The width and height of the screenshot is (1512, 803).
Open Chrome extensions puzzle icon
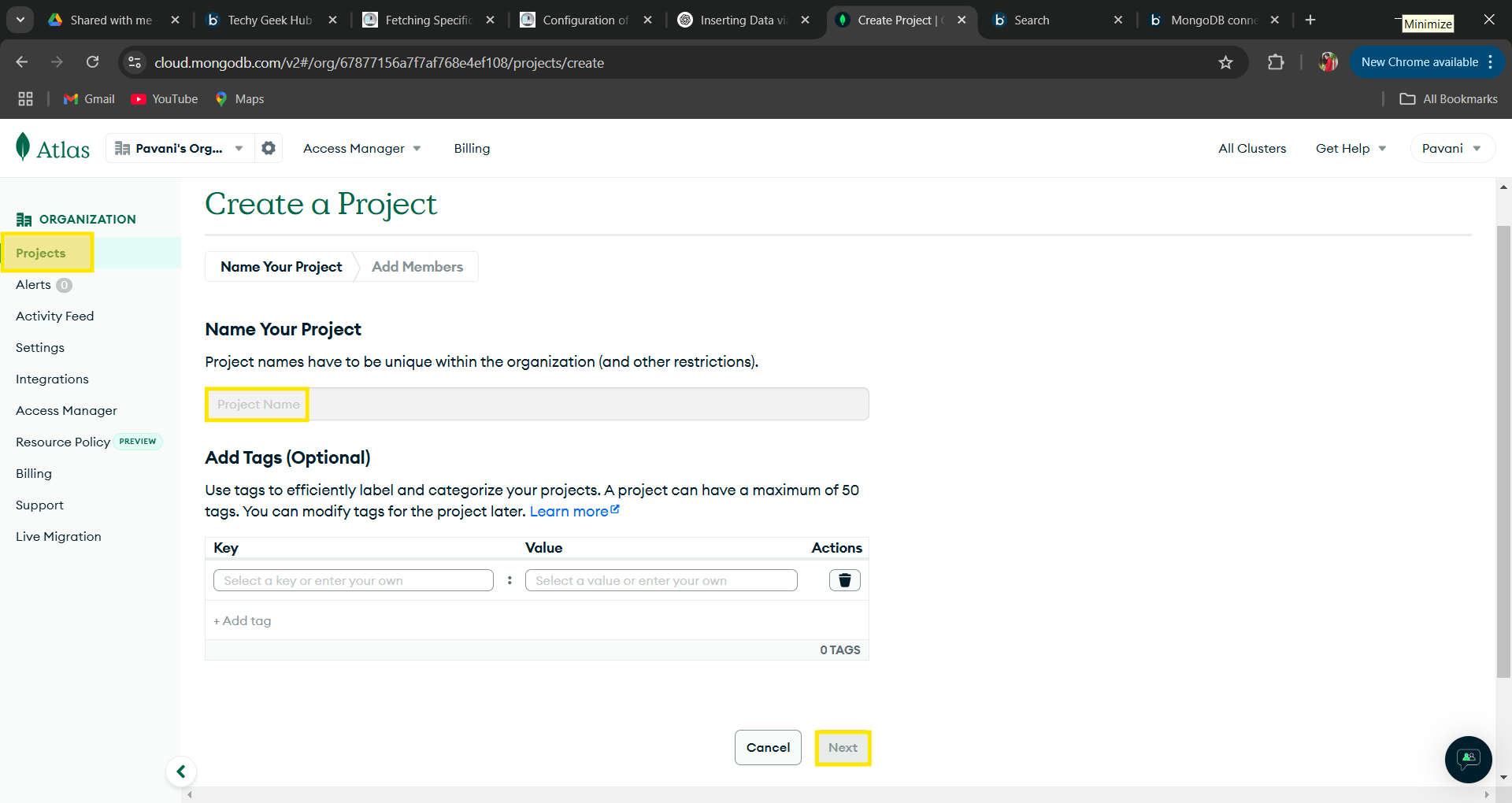tap(1276, 62)
